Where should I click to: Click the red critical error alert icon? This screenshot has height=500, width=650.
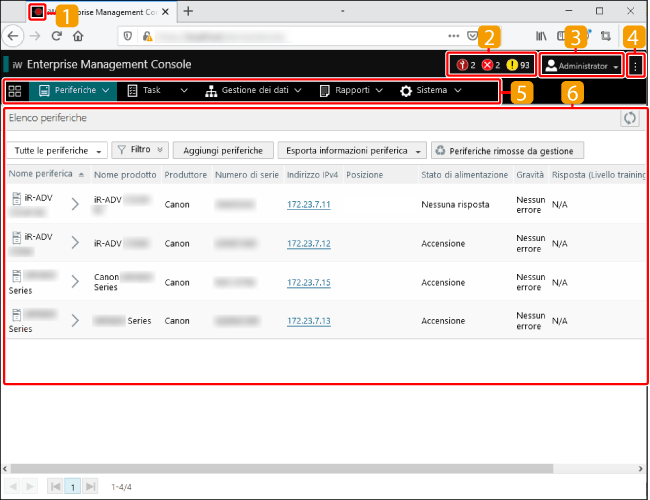(489, 65)
